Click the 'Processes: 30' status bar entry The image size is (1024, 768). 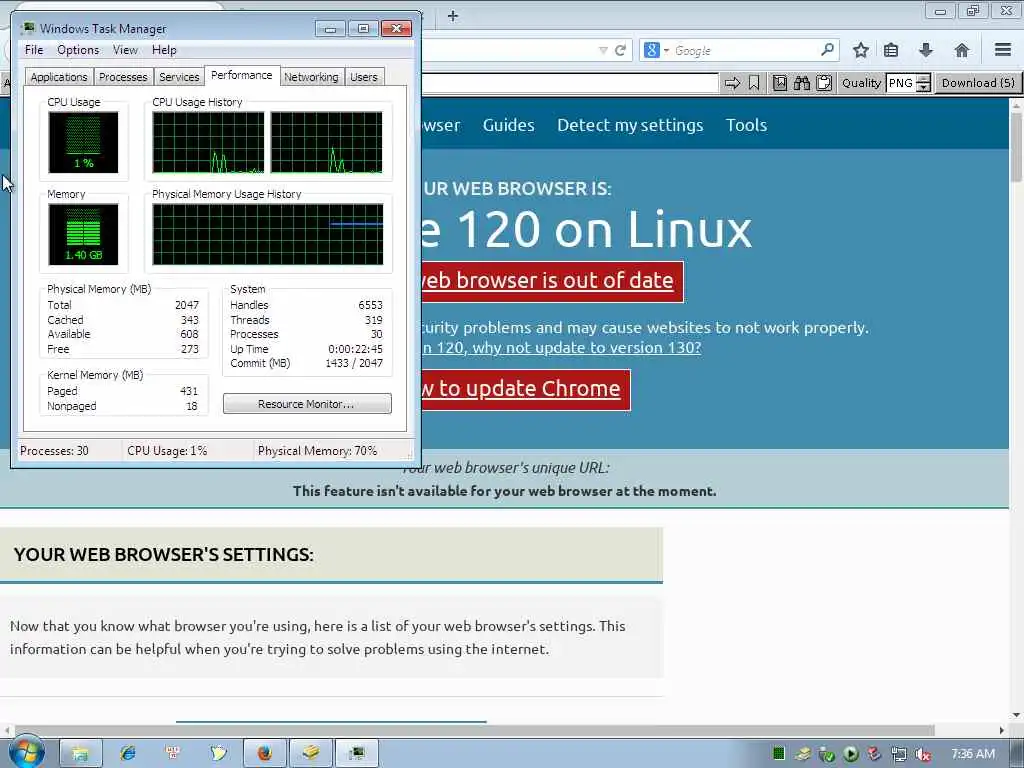(54, 451)
